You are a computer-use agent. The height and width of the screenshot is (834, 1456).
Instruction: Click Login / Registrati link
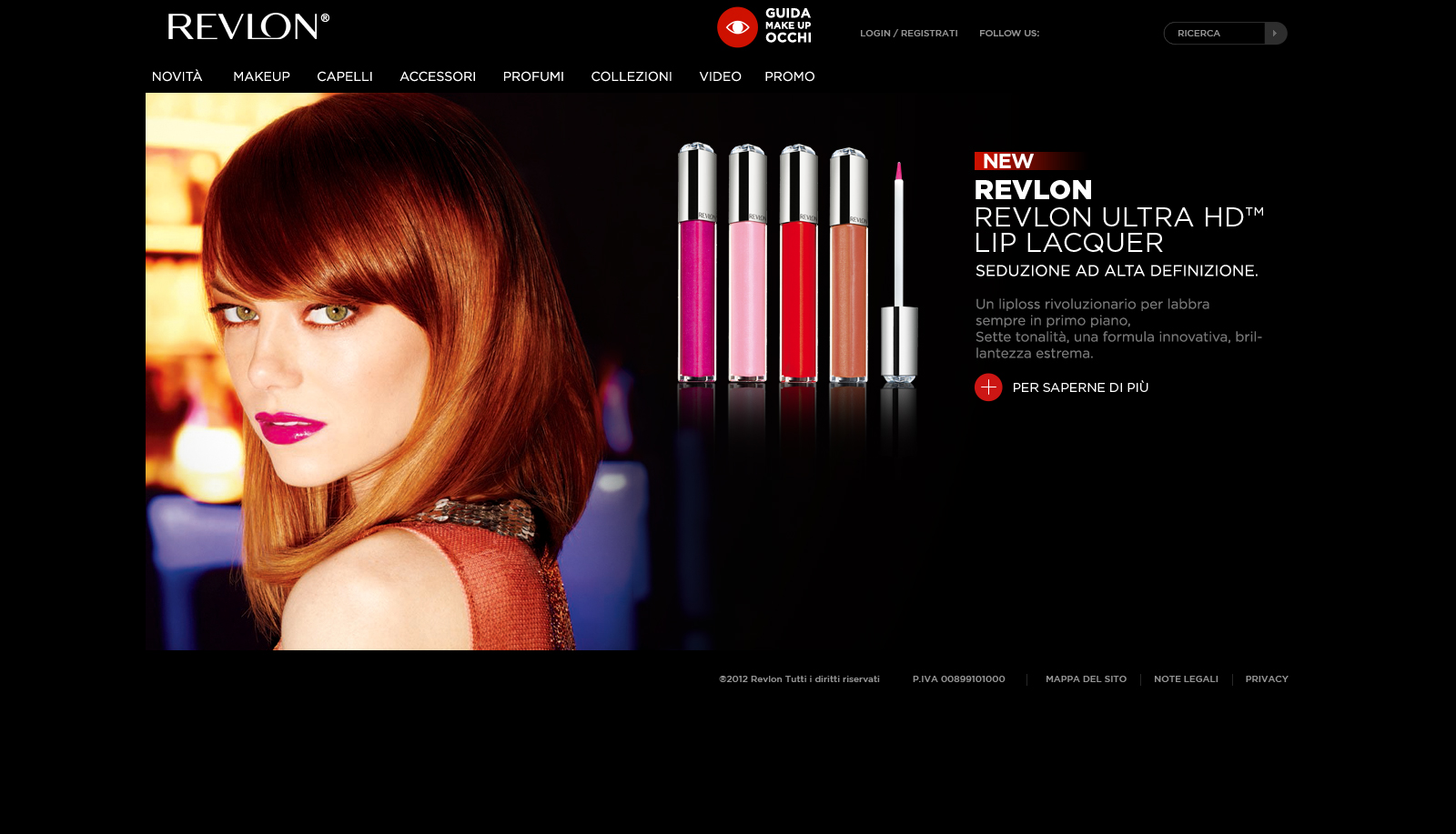click(909, 33)
